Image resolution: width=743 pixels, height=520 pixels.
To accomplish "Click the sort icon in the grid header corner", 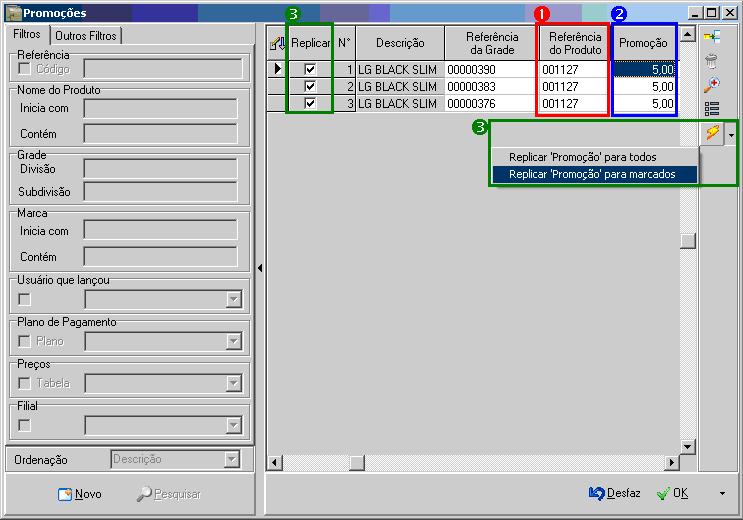I will pyautogui.click(x=278, y=43).
